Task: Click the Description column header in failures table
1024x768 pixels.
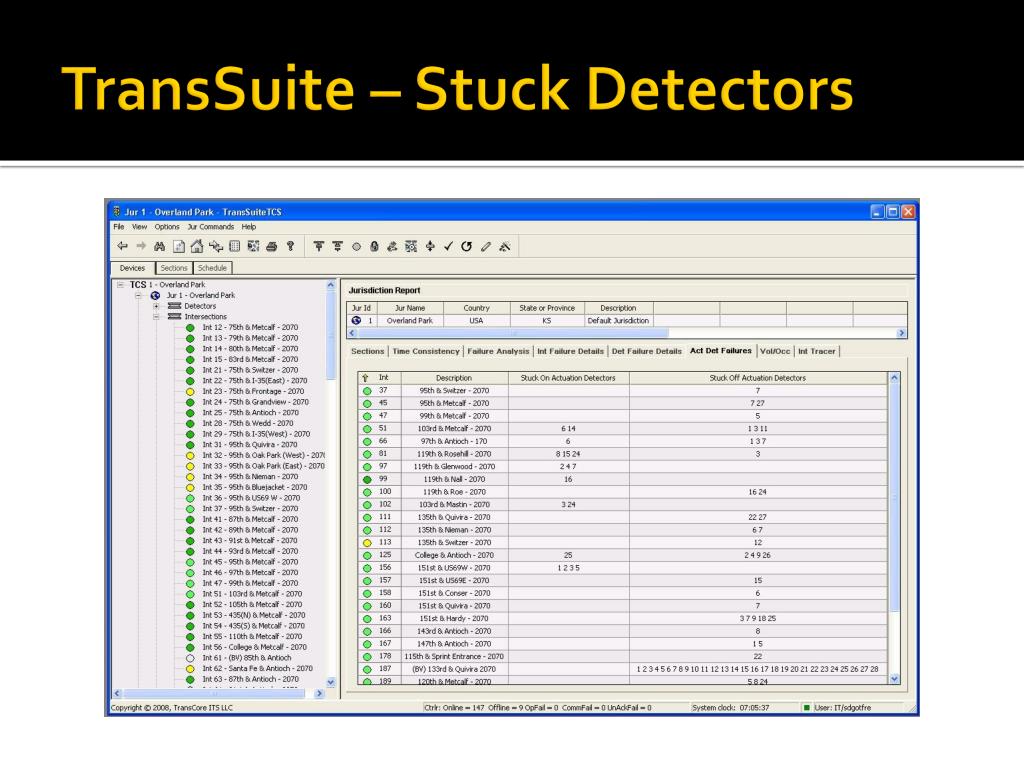Action: tap(454, 377)
